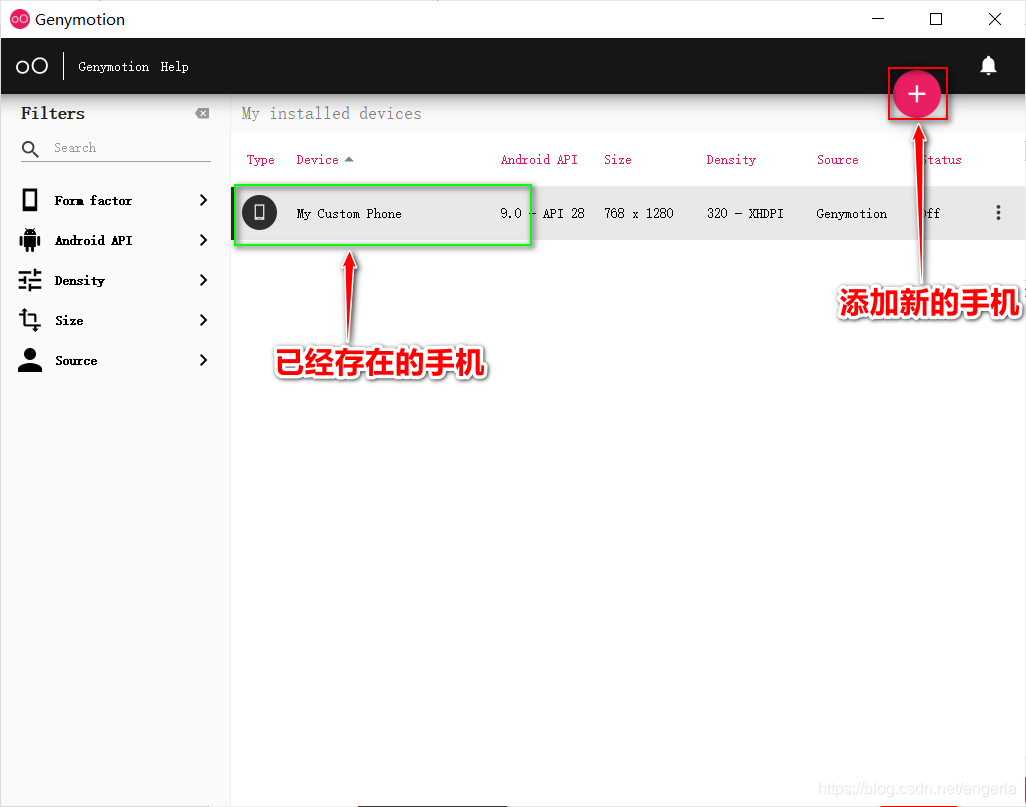Minimize the Genymotion window
The image size is (1026, 807).
tap(878, 19)
